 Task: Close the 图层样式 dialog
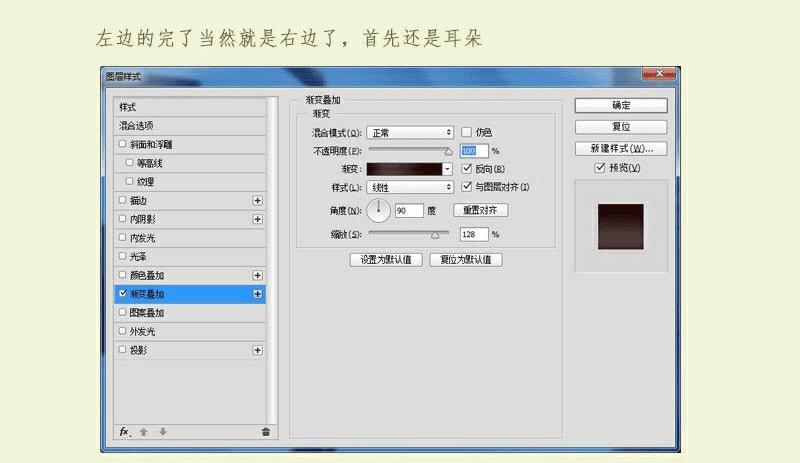[659, 74]
